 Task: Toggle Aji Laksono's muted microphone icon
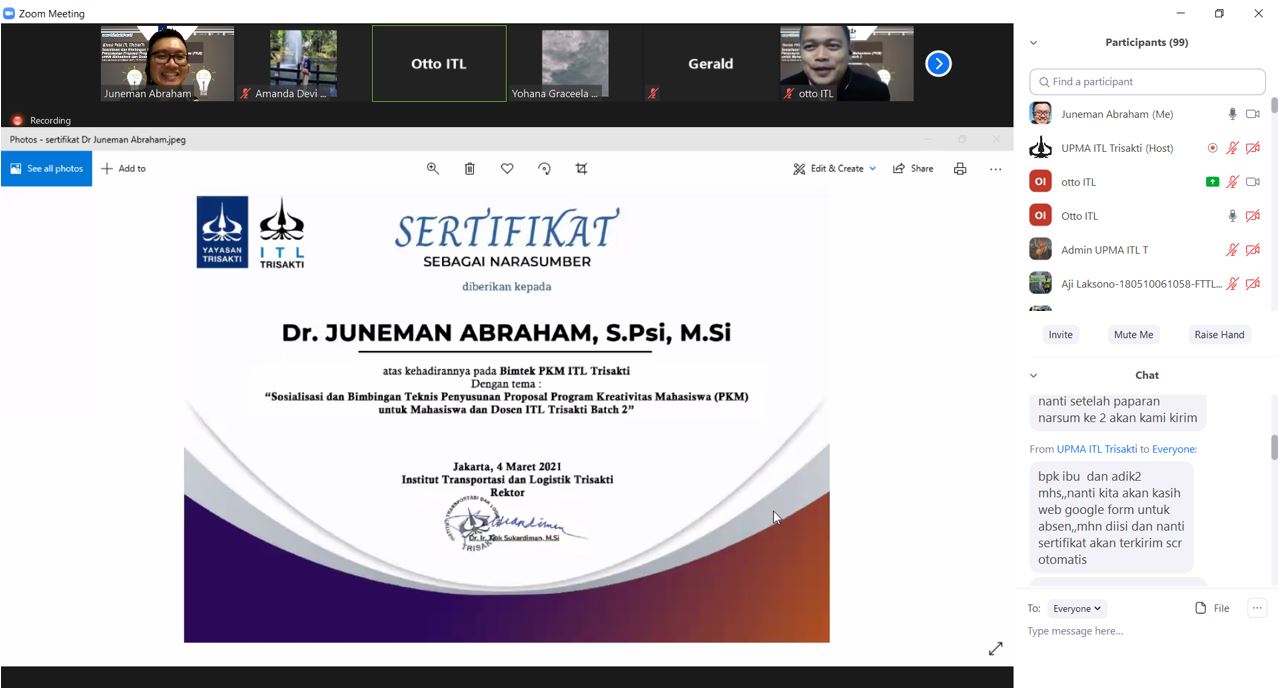coord(1233,284)
